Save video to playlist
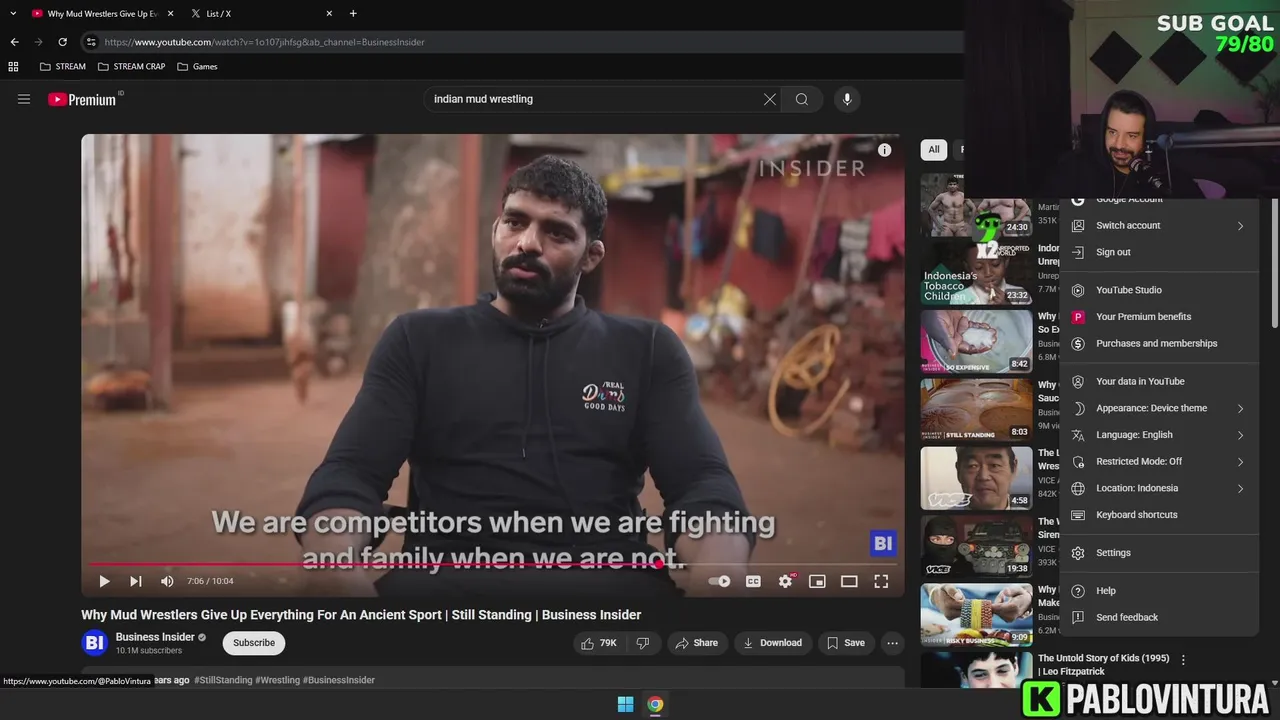Viewport: 1280px width, 720px height. 845,643
